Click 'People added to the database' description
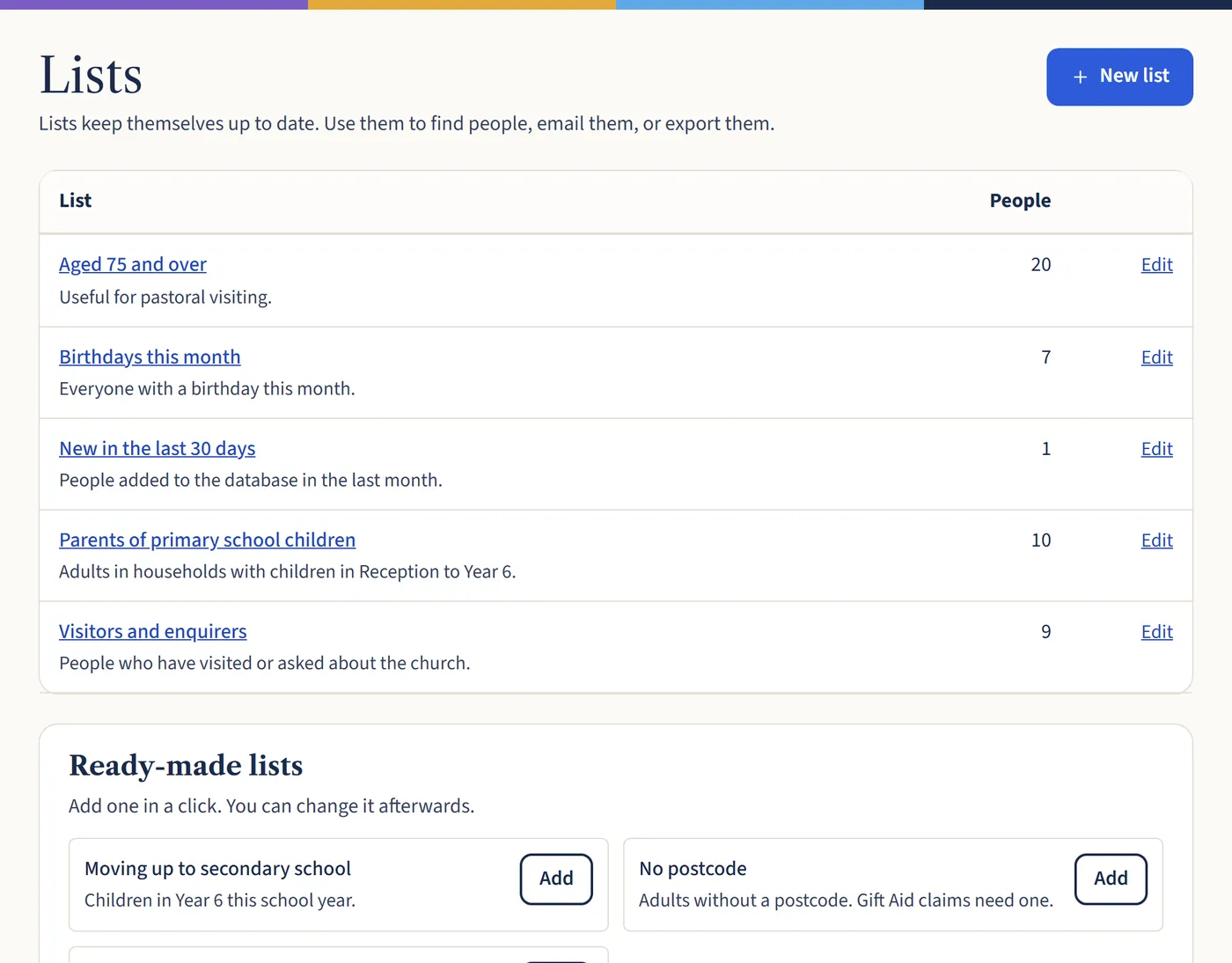This screenshot has width=1232, height=963. point(251,481)
